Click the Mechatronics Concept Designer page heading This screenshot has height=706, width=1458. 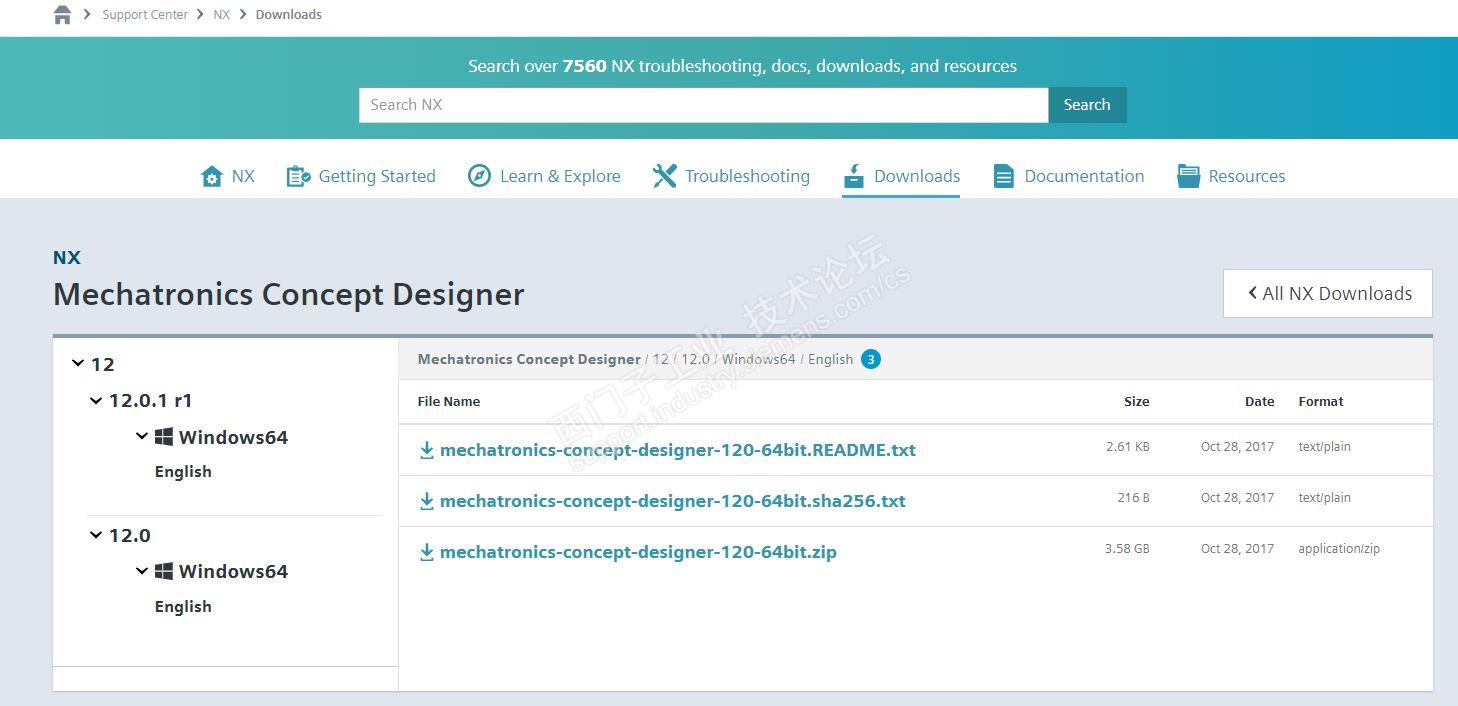click(x=288, y=294)
